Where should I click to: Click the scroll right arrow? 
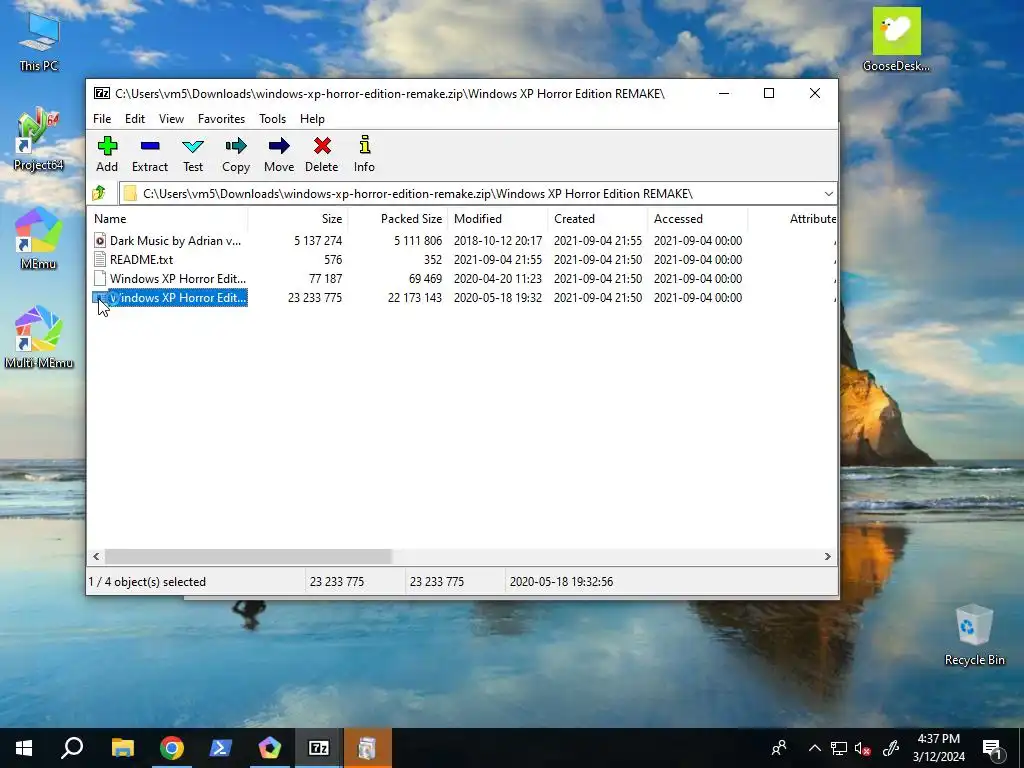tap(827, 556)
